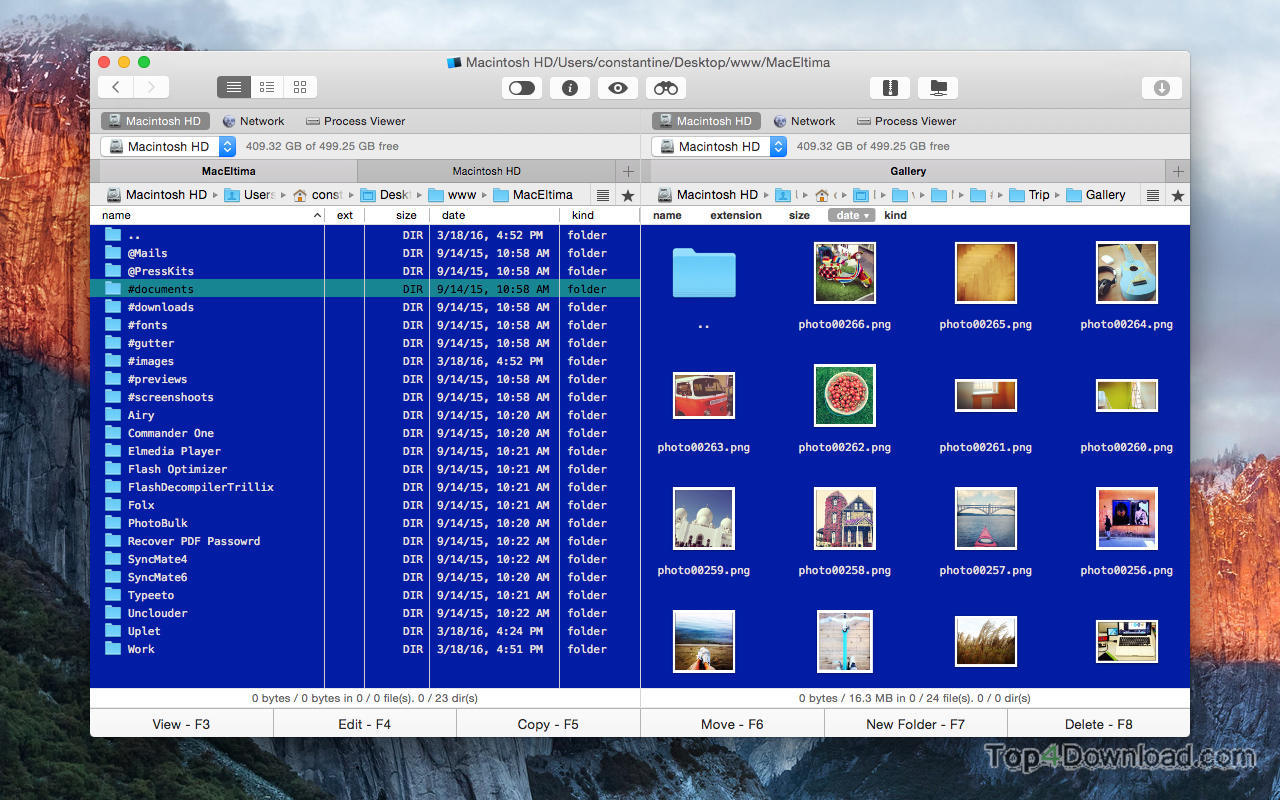
Task: Switch to thumbnail grid view
Action: point(299,87)
